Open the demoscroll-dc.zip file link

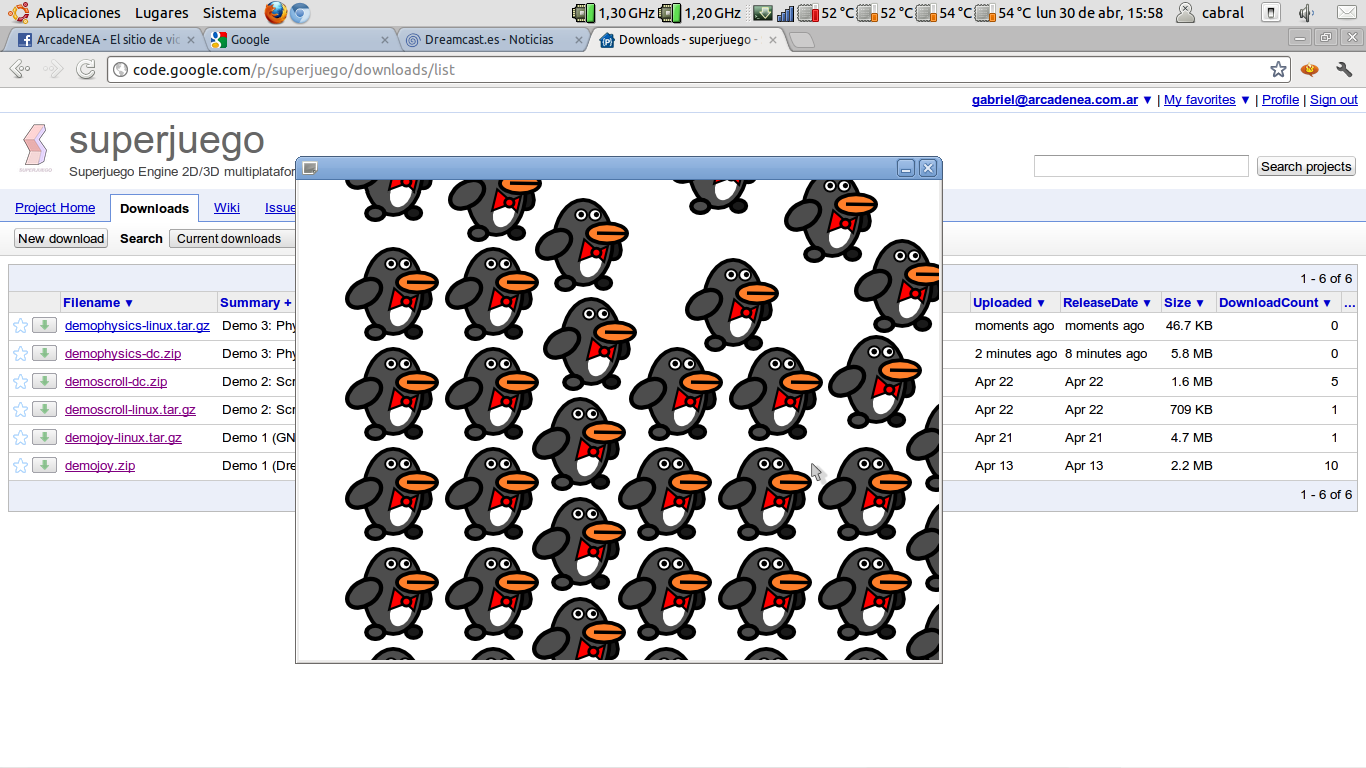tap(116, 382)
